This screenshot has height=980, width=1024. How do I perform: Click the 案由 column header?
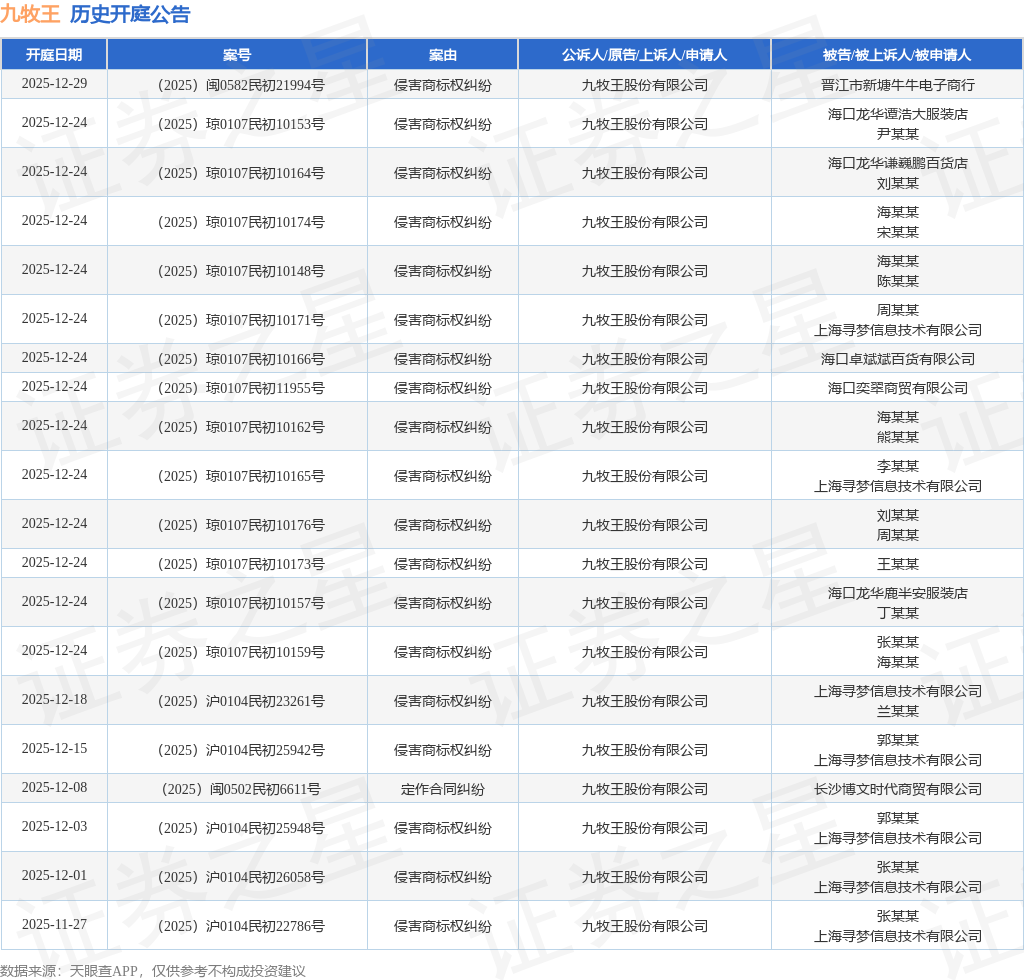(442, 55)
